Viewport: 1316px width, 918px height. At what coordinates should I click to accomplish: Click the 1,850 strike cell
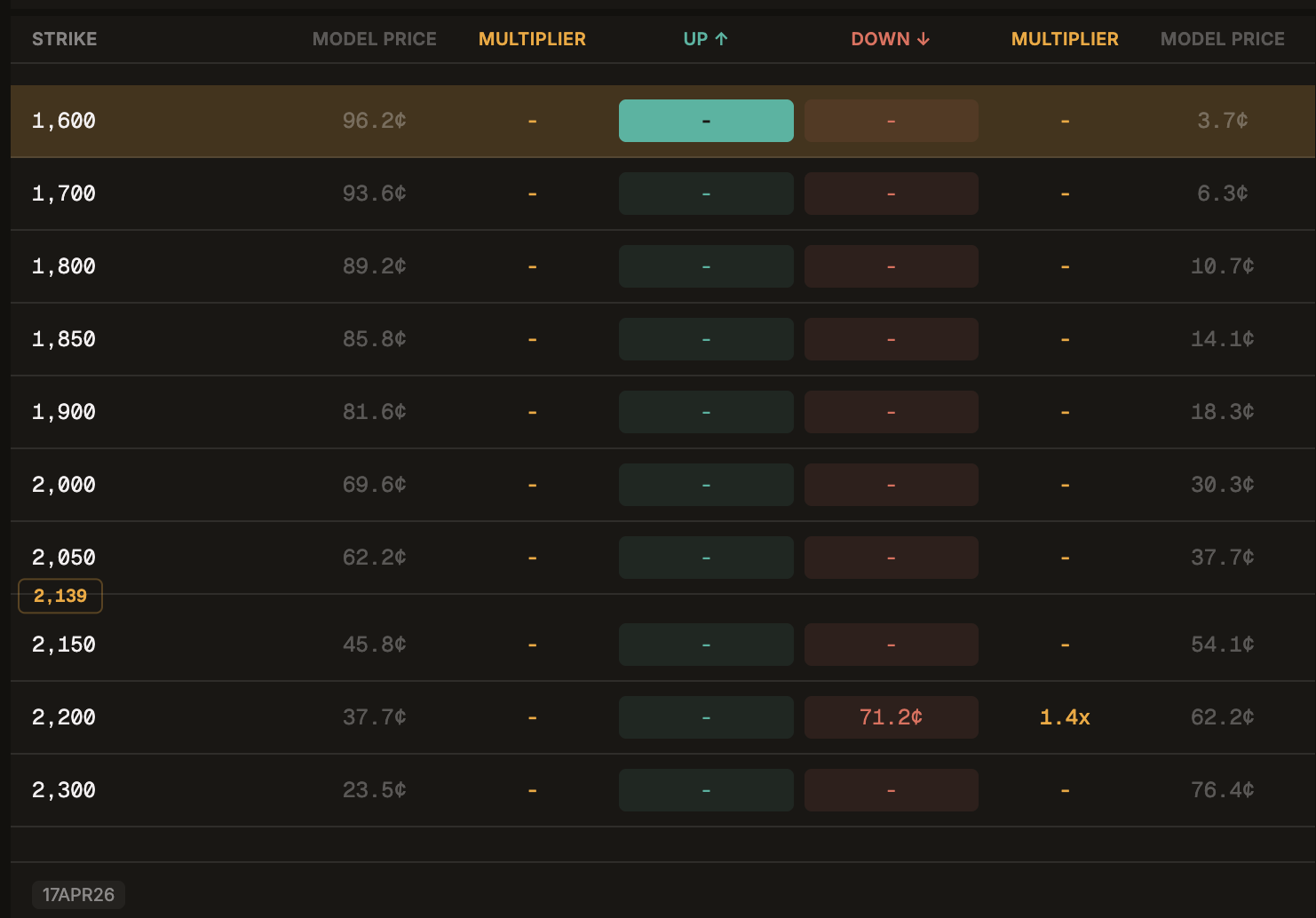(x=64, y=339)
